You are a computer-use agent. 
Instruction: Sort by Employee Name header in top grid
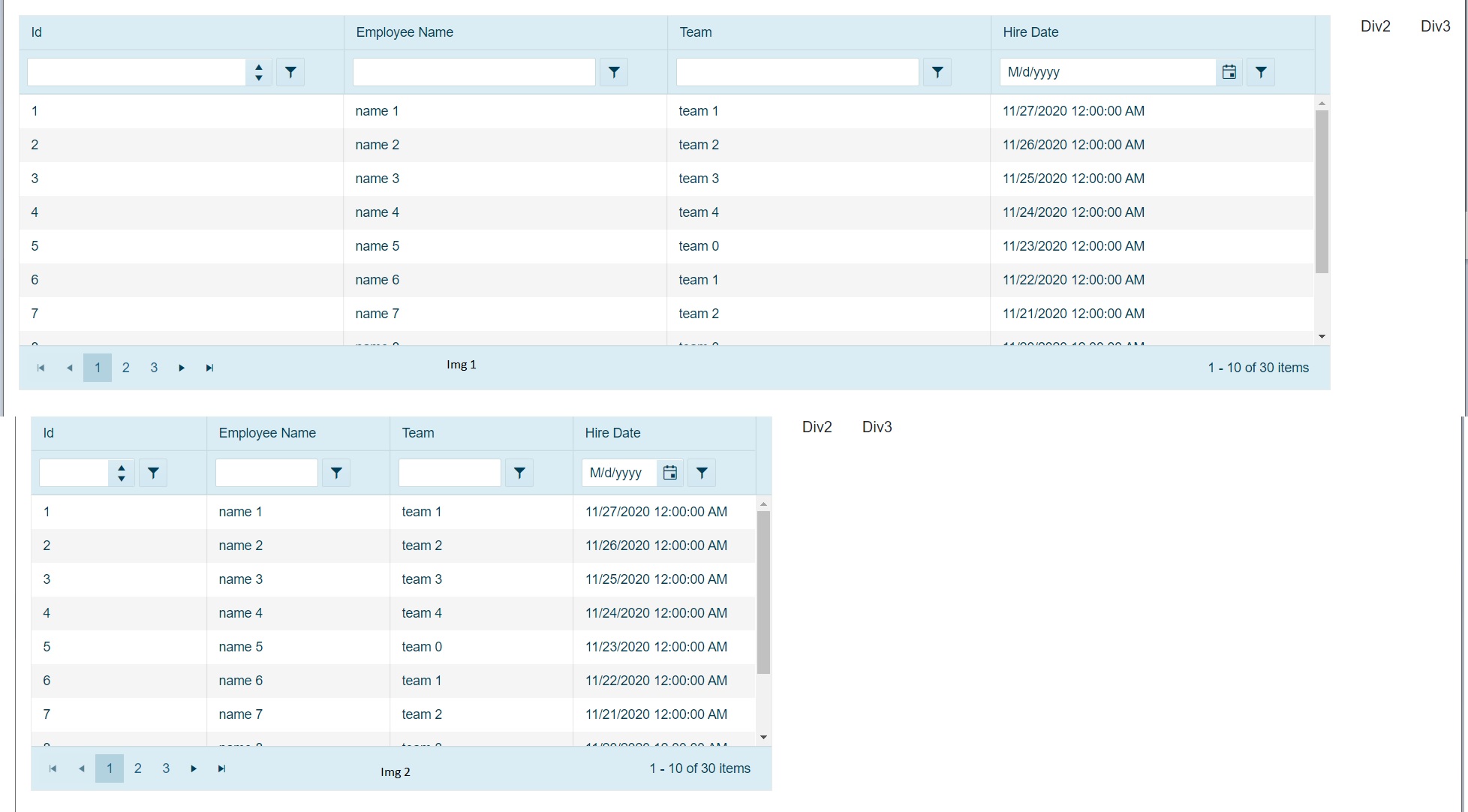pos(405,32)
